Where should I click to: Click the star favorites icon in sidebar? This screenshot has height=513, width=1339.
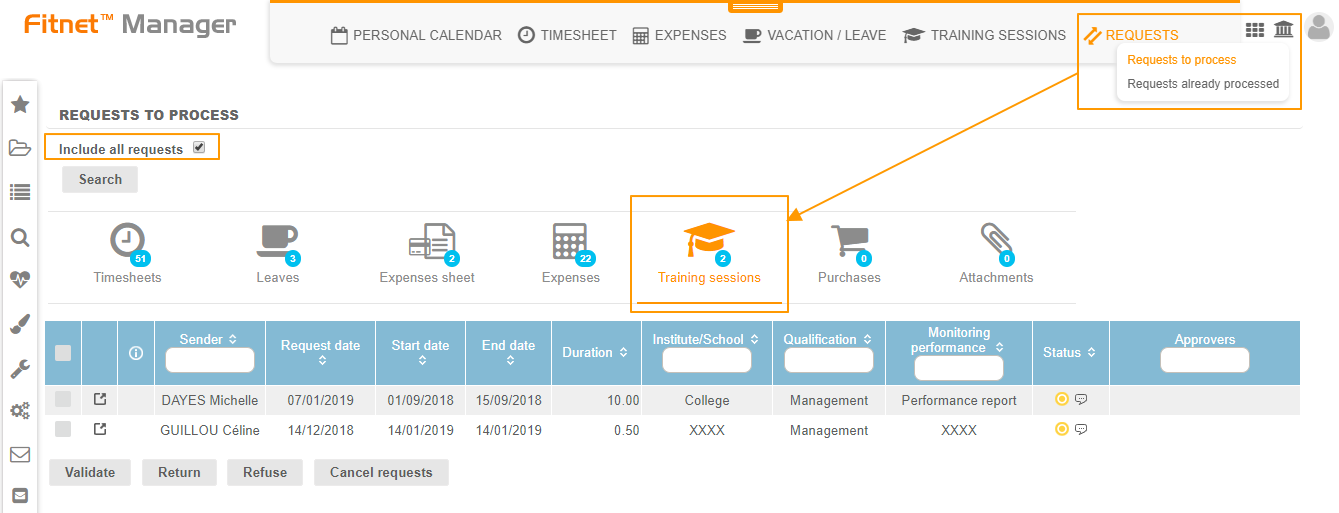[19, 104]
